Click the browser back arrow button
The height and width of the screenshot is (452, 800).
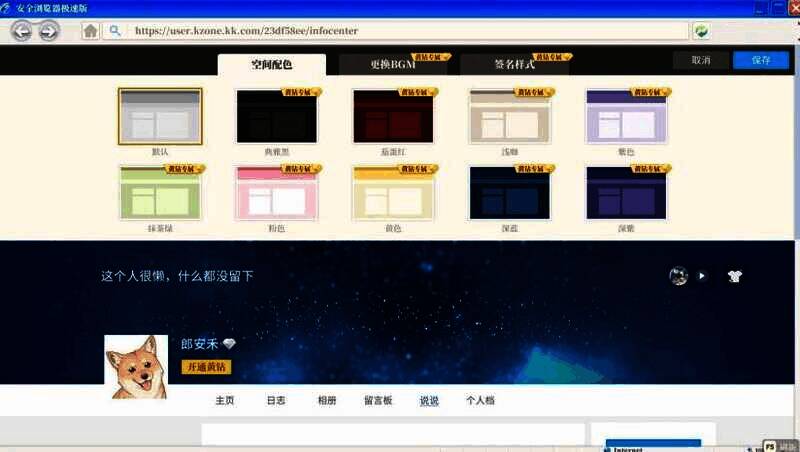click(21, 31)
